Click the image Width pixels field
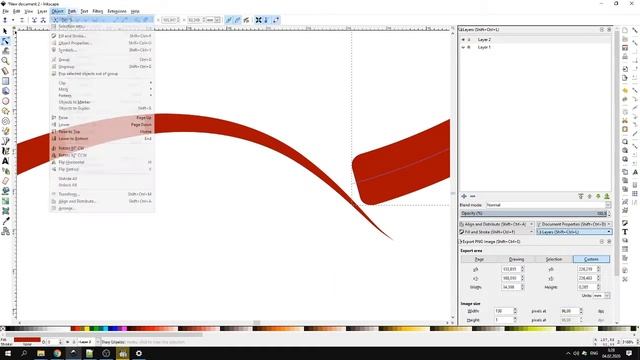Image resolution: width=640 pixels, height=360 pixels. pos(503,311)
